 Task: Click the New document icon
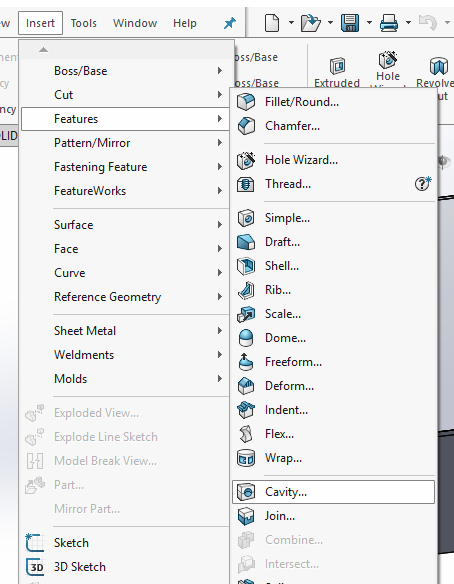pos(272,23)
